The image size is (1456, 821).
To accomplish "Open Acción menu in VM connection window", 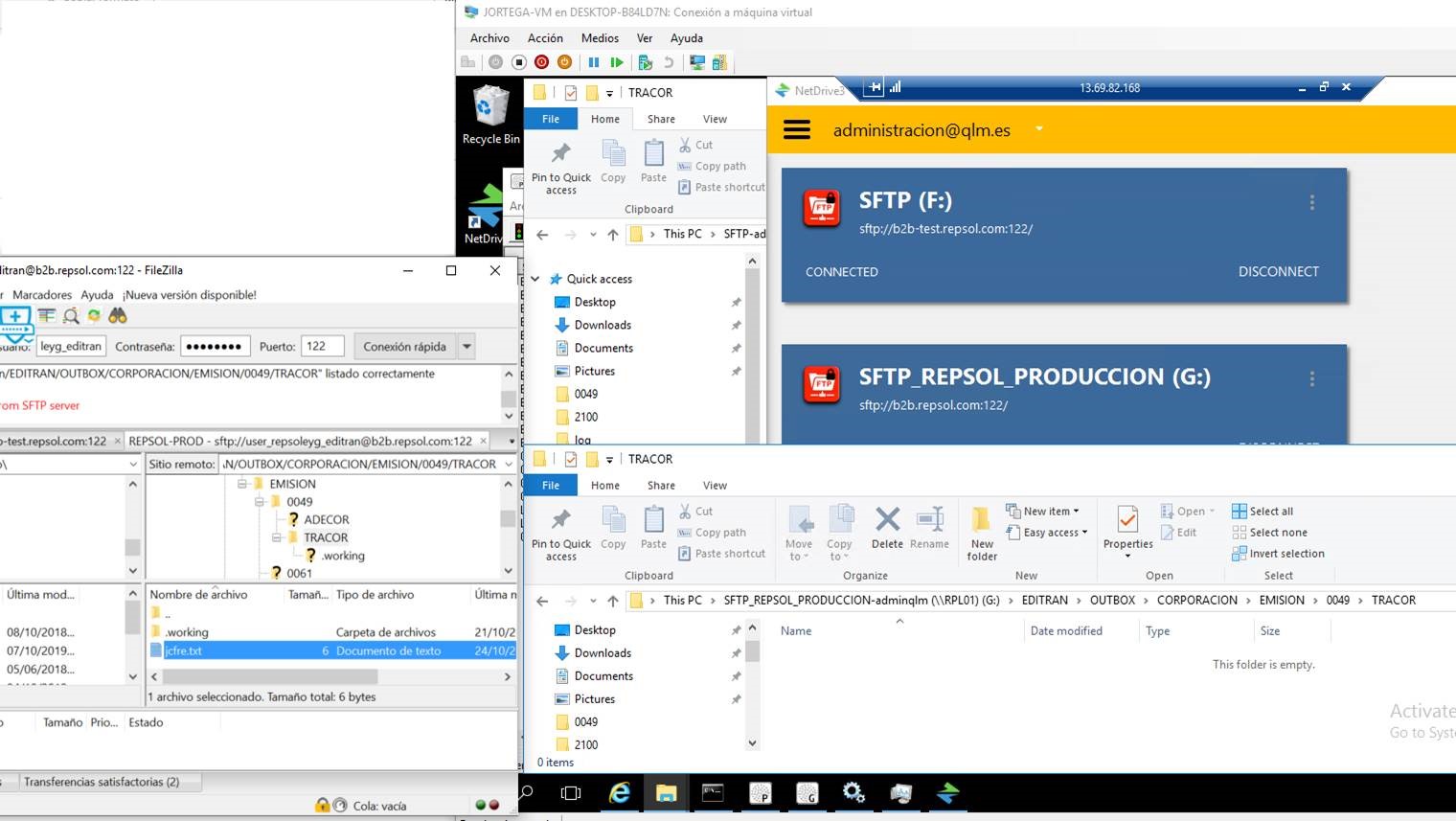I will pos(545,38).
